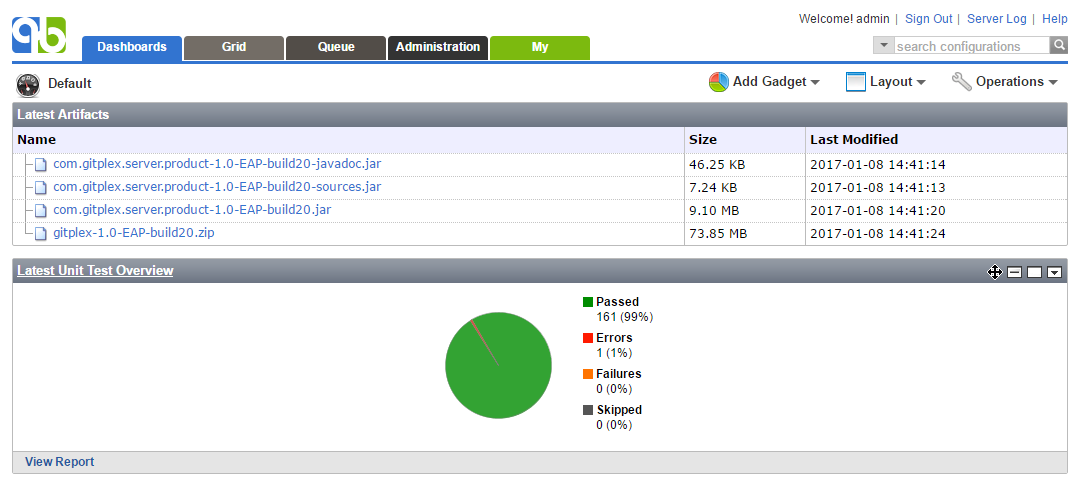The image size is (1080, 485).
Task: Click the green pie chart area
Action: coord(499,365)
